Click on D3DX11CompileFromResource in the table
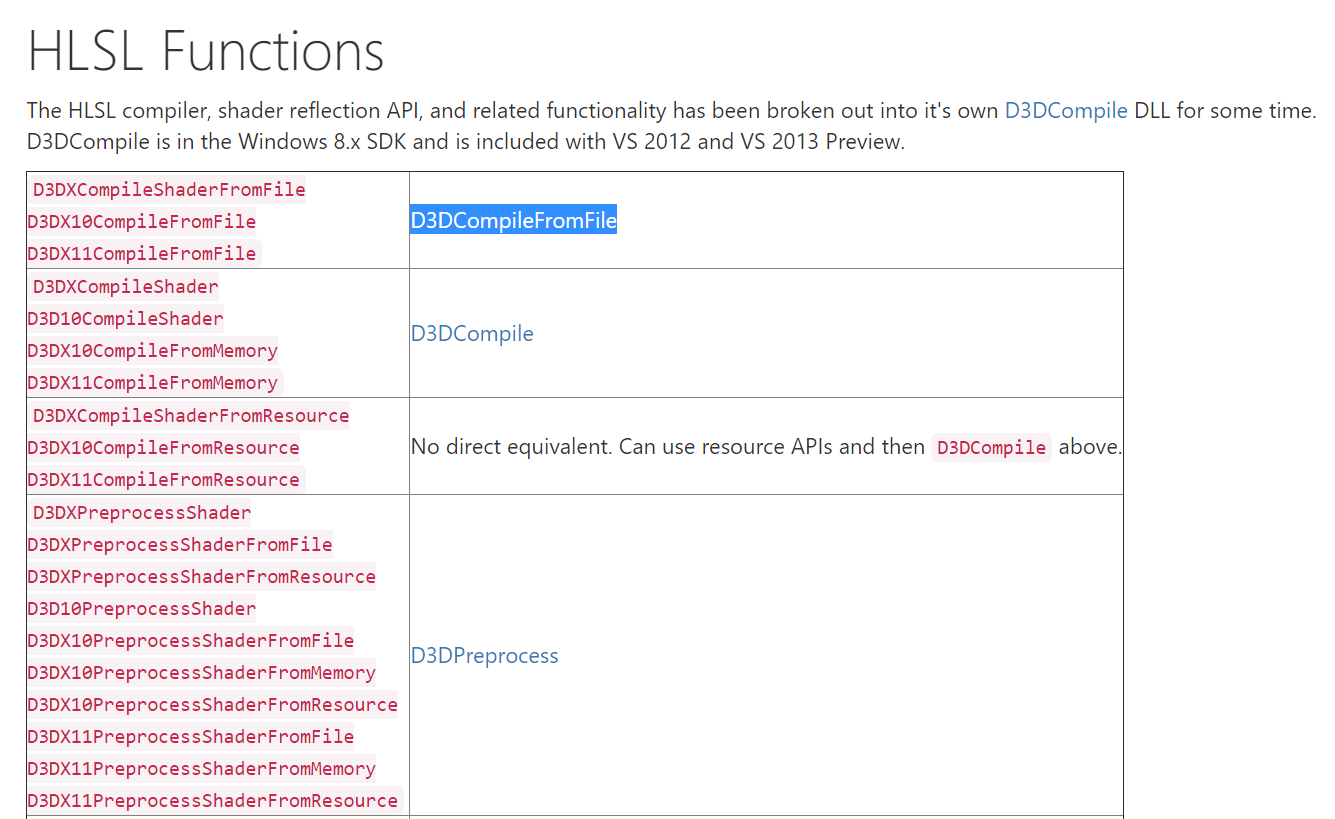 pos(164,480)
